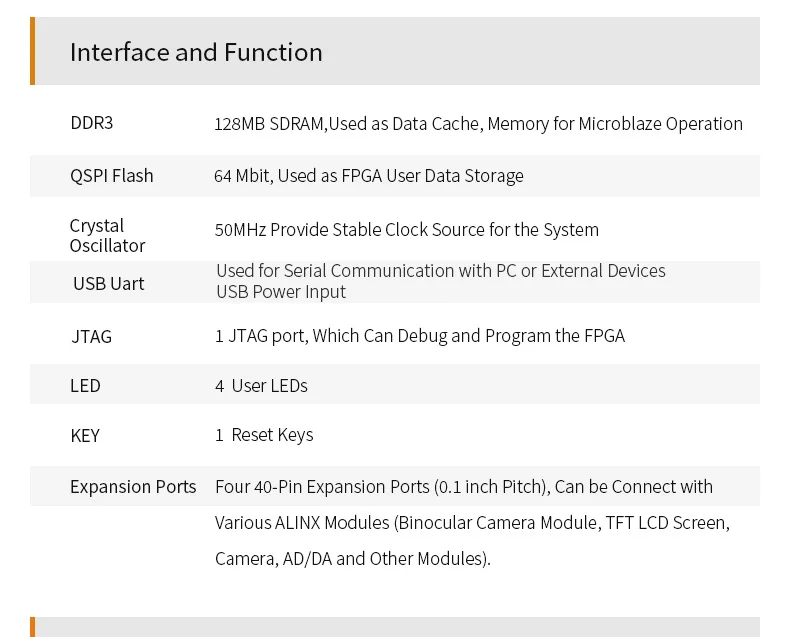Select the USB Uart row label
This screenshot has width=790, height=637.
click(x=108, y=284)
